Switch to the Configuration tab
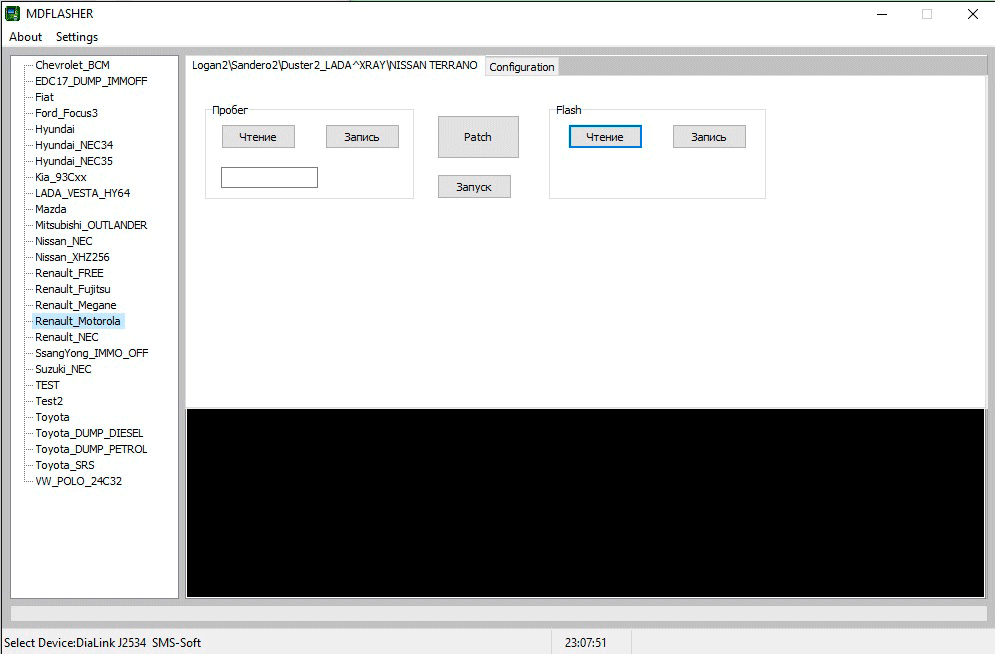The height and width of the screenshot is (654, 998). click(x=521, y=67)
